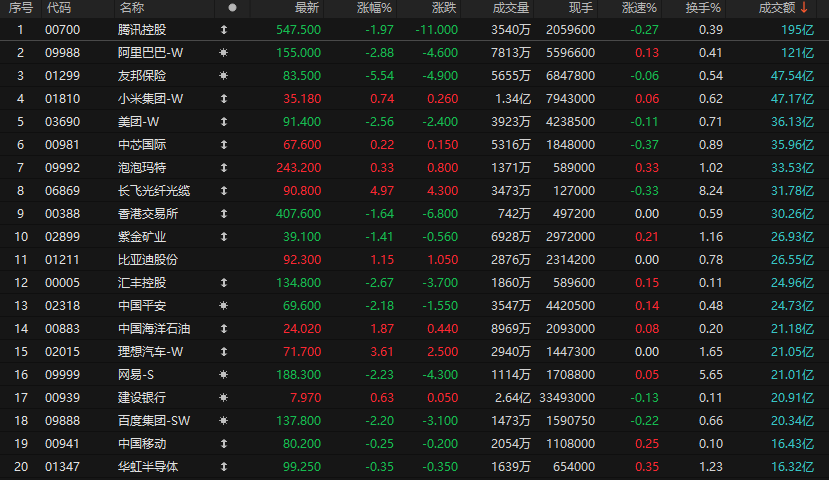Sort by 名称 column header

[x=132, y=8]
